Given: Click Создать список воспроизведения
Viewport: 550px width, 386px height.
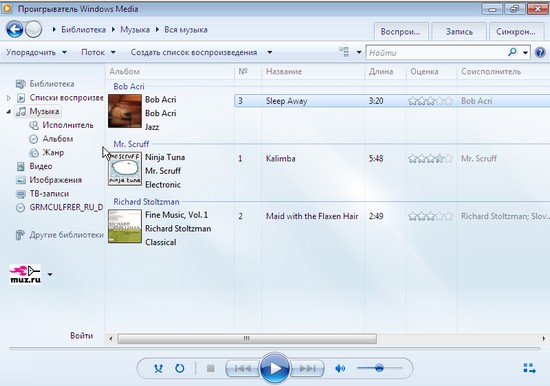Looking at the screenshot, I should (194, 52).
